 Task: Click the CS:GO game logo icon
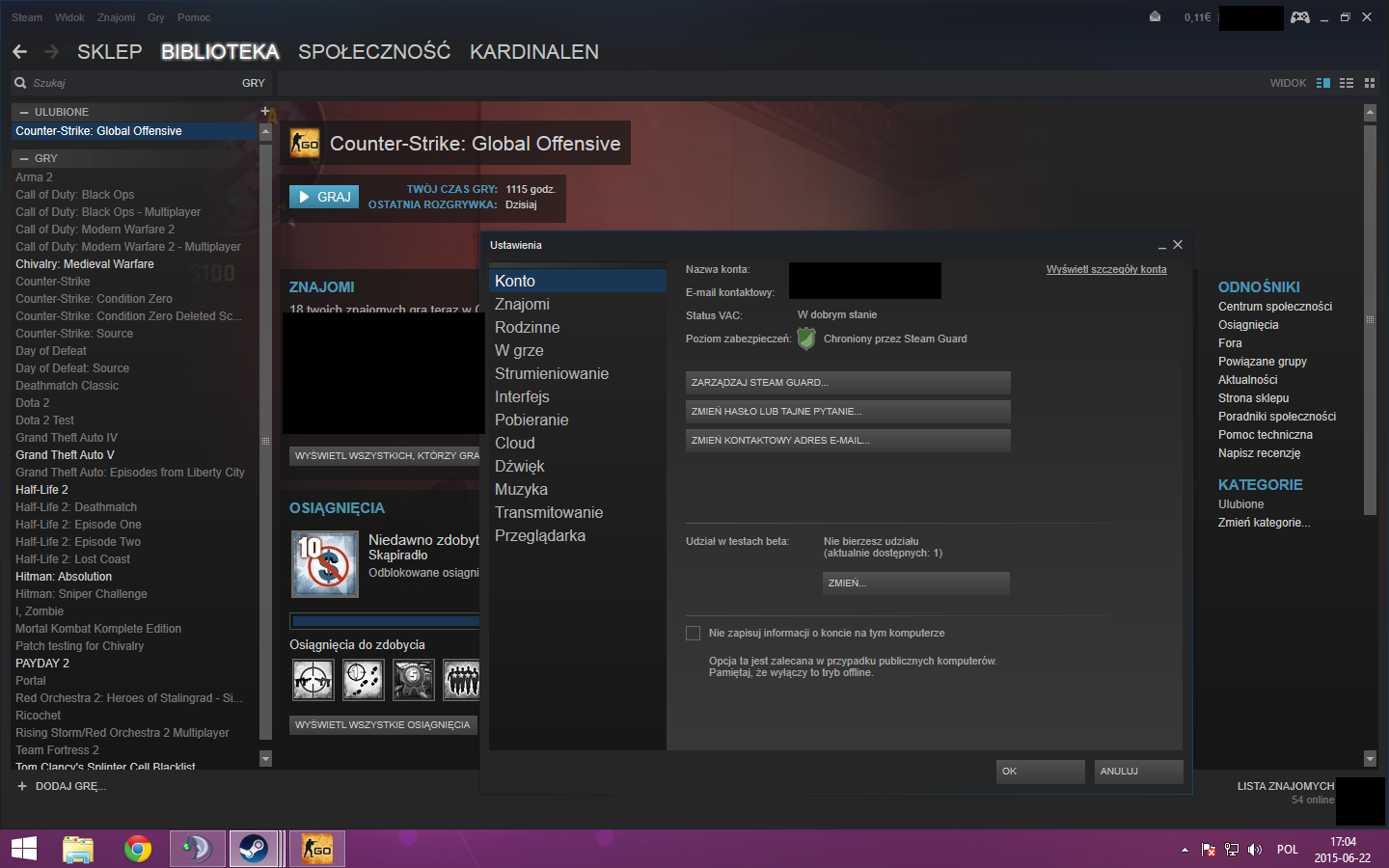point(305,144)
